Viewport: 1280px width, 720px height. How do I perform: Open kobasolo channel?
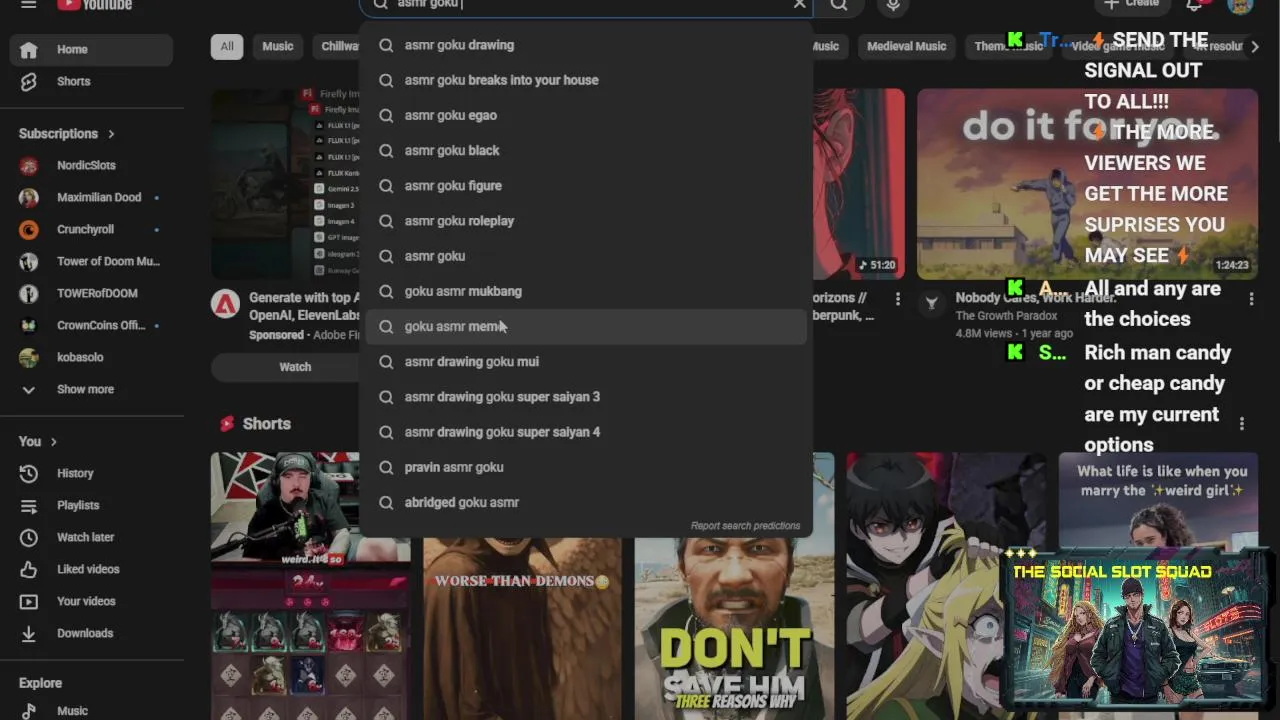click(x=92, y=357)
